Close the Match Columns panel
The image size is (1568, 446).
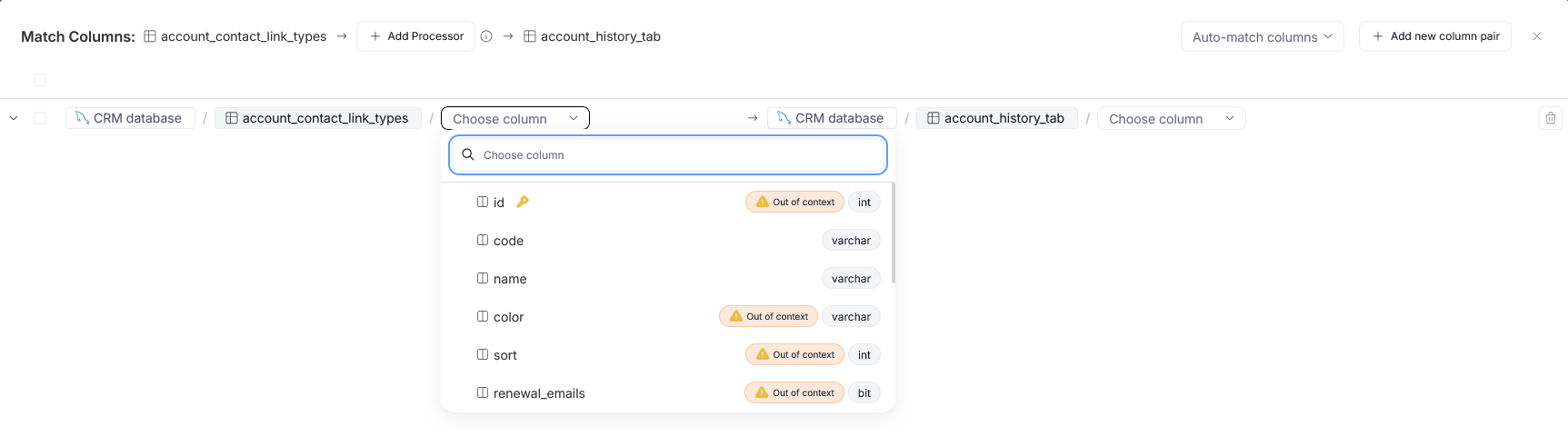pos(1537,36)
